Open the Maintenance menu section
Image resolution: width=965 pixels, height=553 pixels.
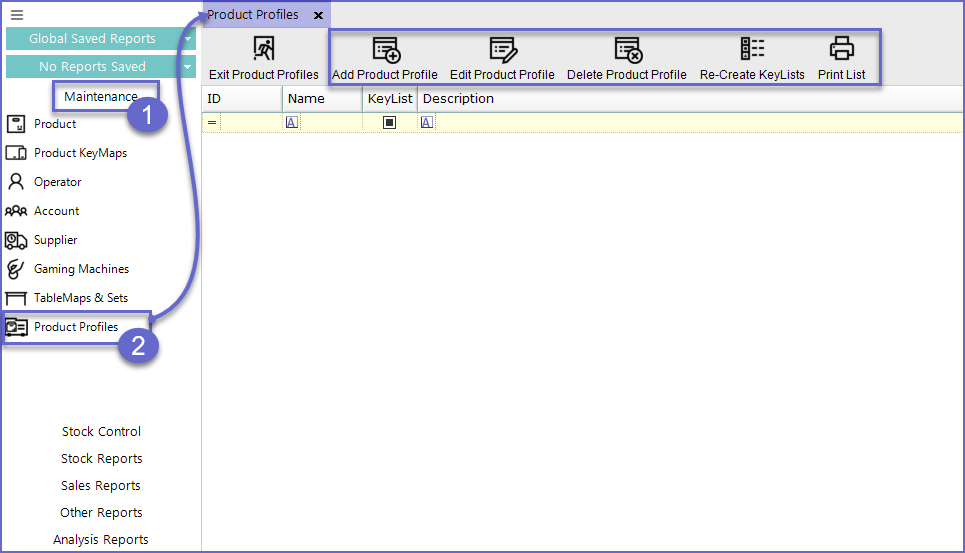(100, 97)
